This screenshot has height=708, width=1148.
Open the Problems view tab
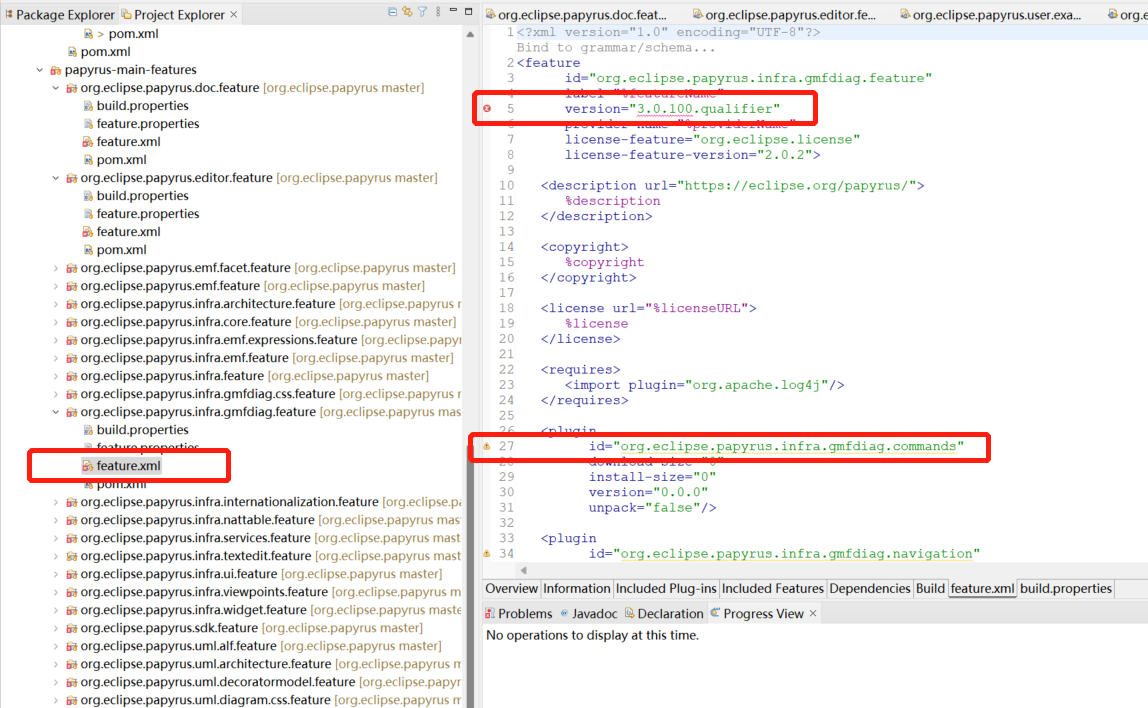518,614
